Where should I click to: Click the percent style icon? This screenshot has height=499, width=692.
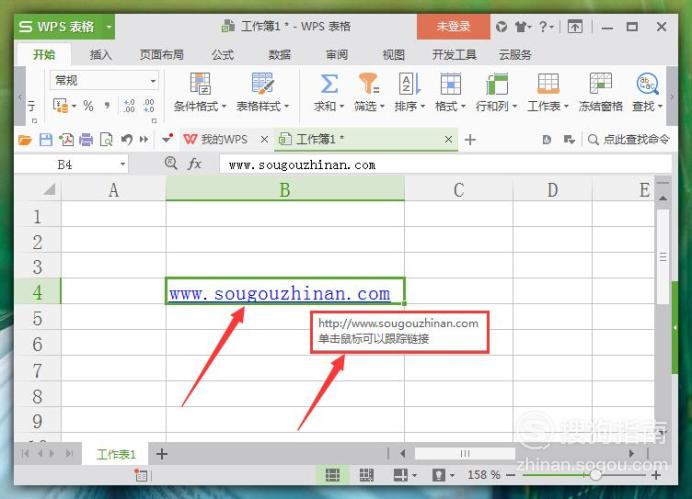point(88,106)
